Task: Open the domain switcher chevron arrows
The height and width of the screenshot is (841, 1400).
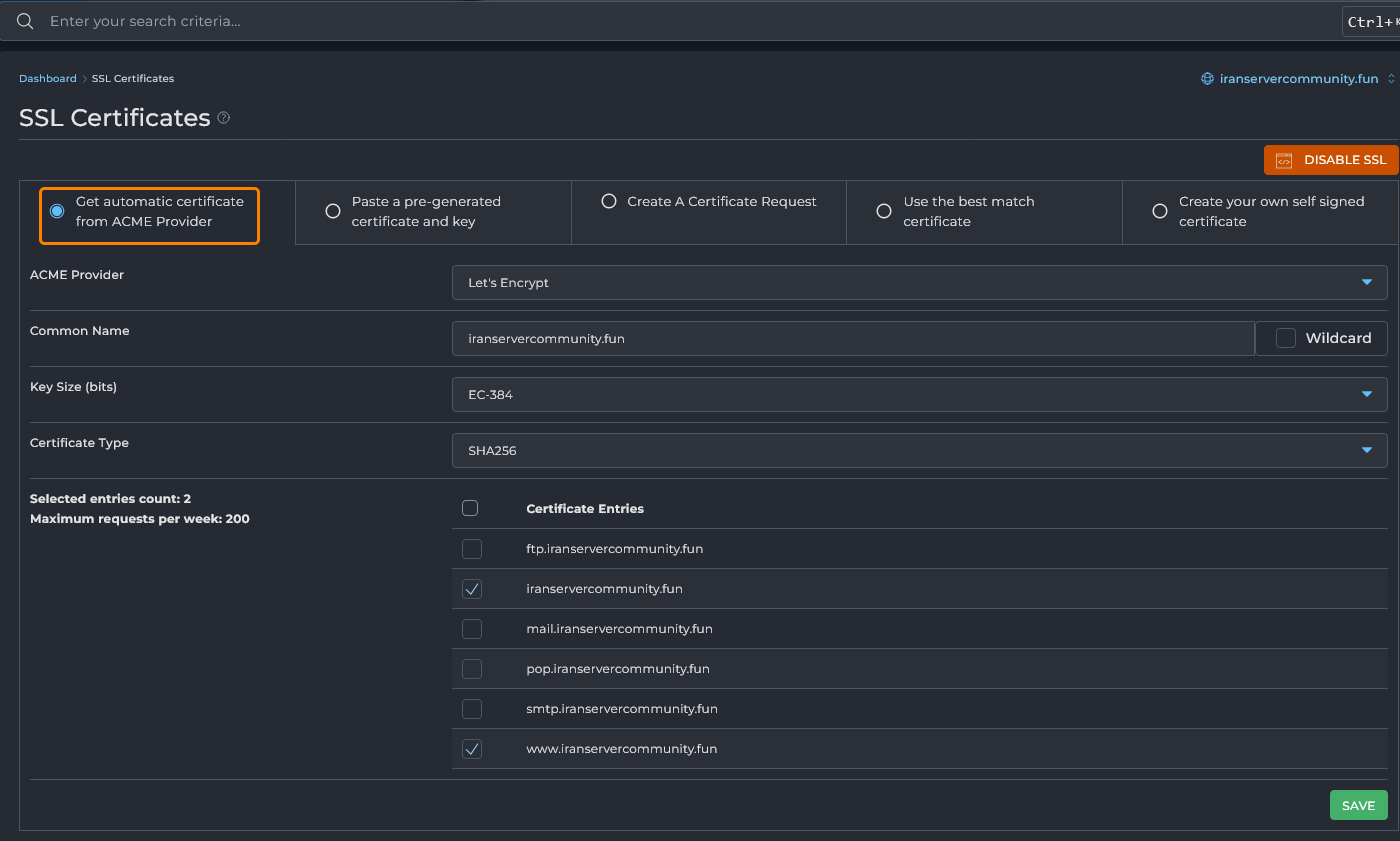Action: point(1391,79)
